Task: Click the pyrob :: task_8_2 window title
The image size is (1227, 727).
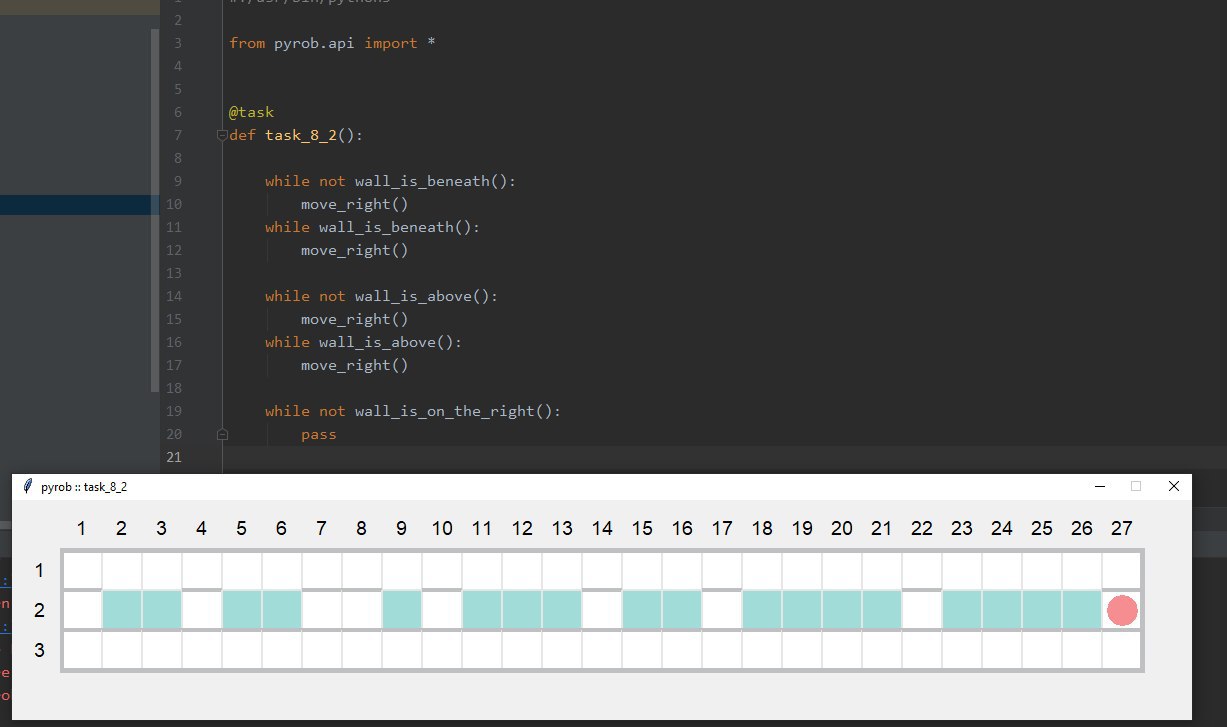Action: coord(84,487)
